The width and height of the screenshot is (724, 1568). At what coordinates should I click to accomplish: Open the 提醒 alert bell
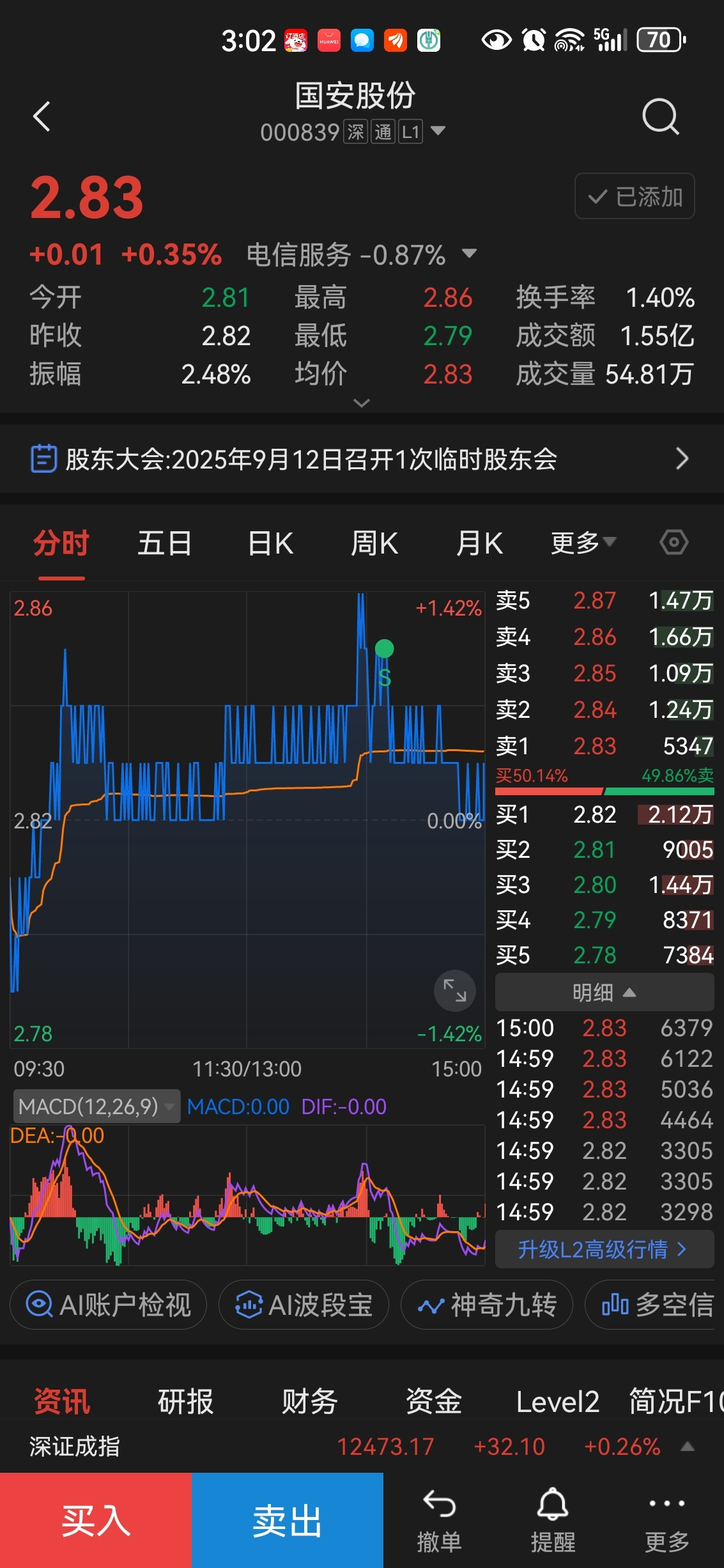[x=553, y=1521]
